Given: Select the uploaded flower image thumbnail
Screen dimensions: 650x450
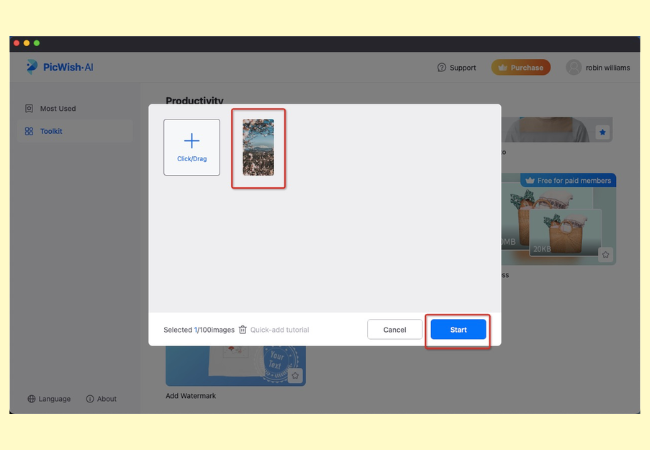Looking at the screenshot, I should point(258,147).
